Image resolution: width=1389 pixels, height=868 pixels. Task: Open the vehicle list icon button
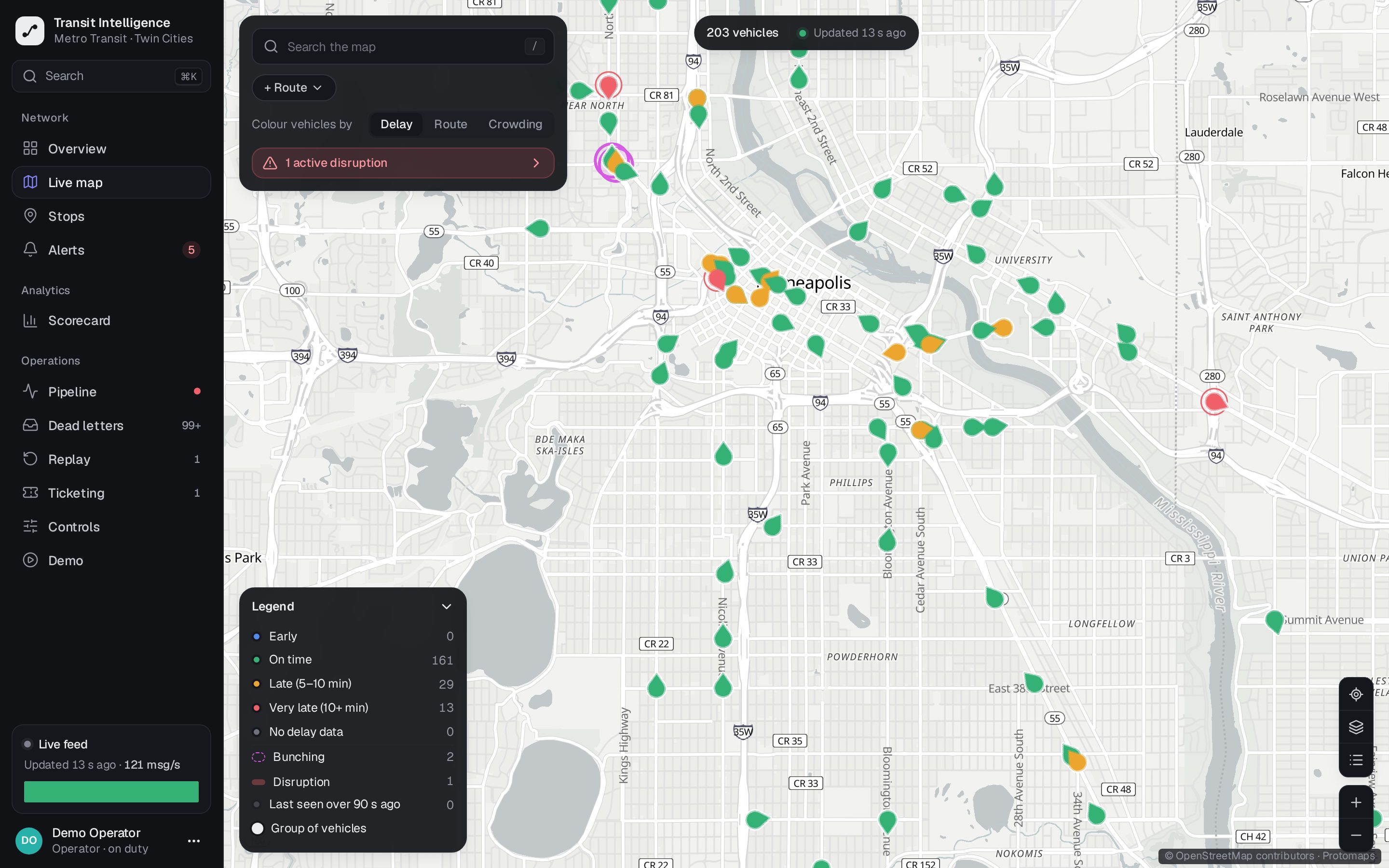pos(1356,760)
